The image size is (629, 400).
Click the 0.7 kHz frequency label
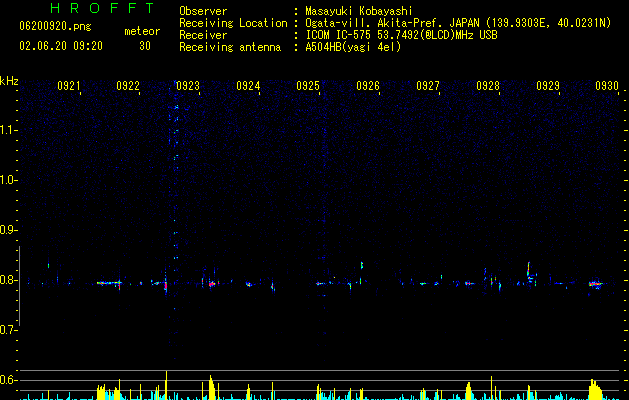pyautogui.click(x=8, y=330)
